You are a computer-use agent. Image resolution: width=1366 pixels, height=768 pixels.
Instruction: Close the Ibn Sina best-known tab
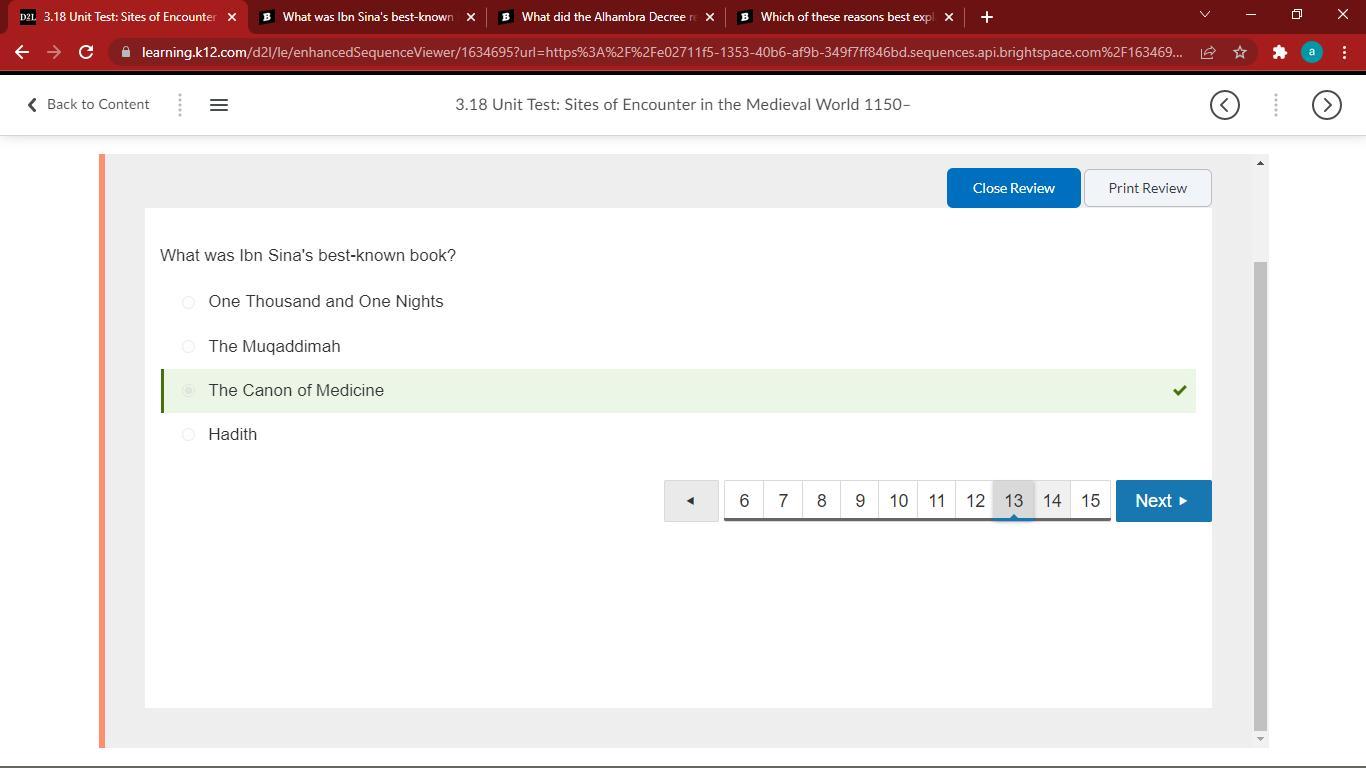(x=471, y=17)
